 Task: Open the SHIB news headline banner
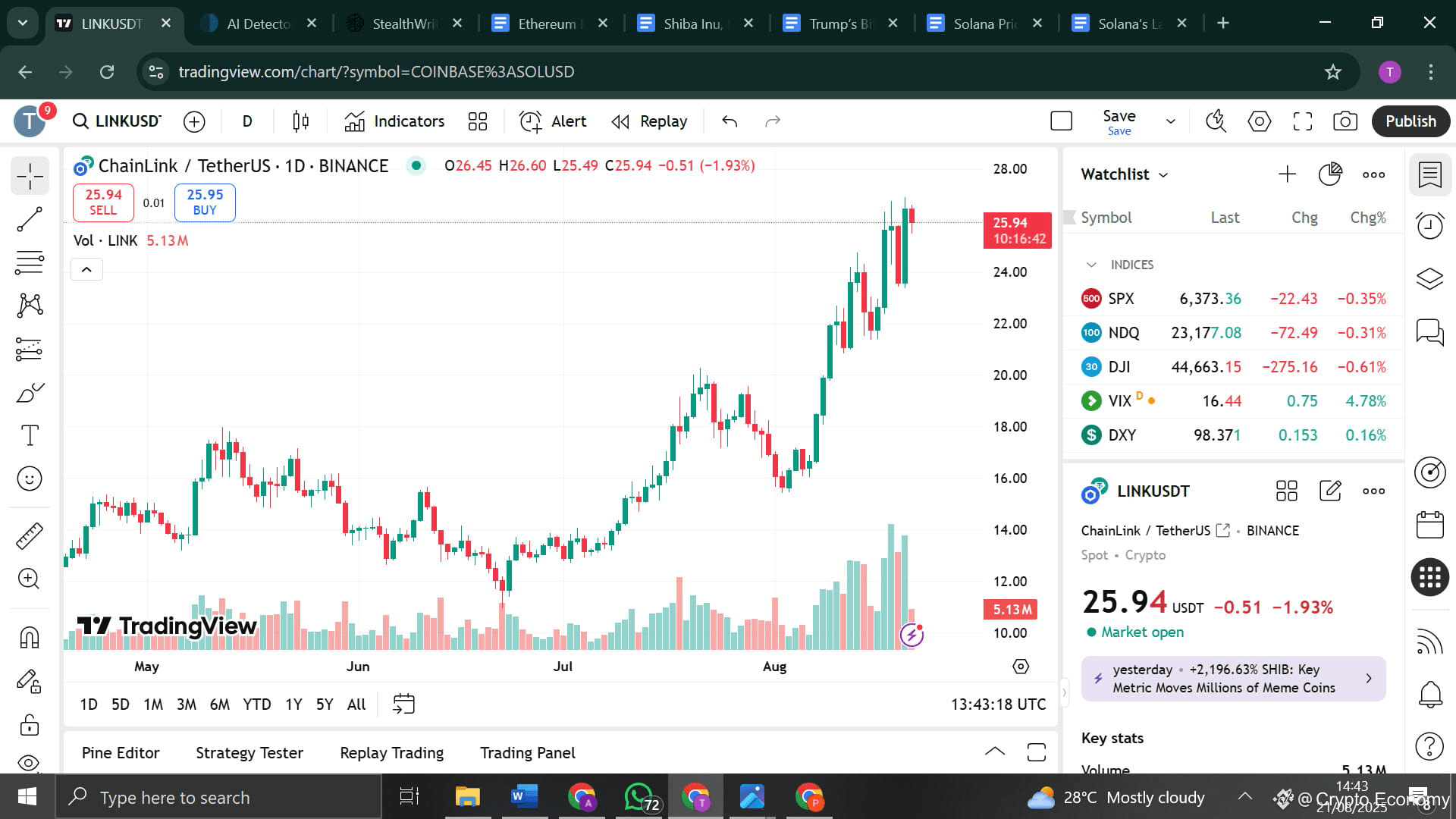[x=1233, y=679]
